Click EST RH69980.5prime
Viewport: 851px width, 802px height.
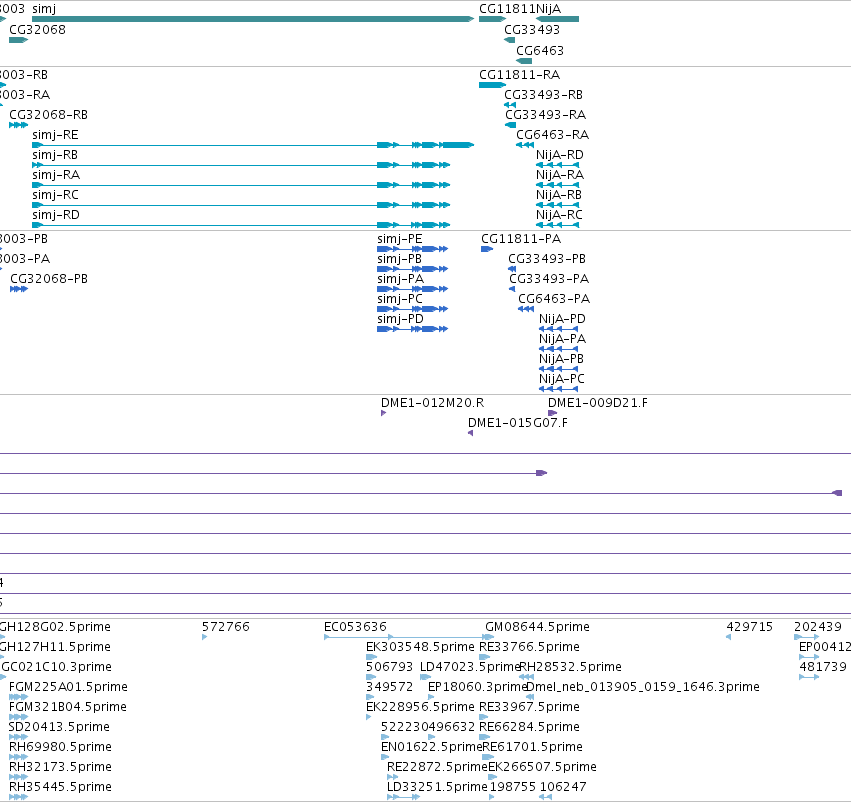click(18, 757)
